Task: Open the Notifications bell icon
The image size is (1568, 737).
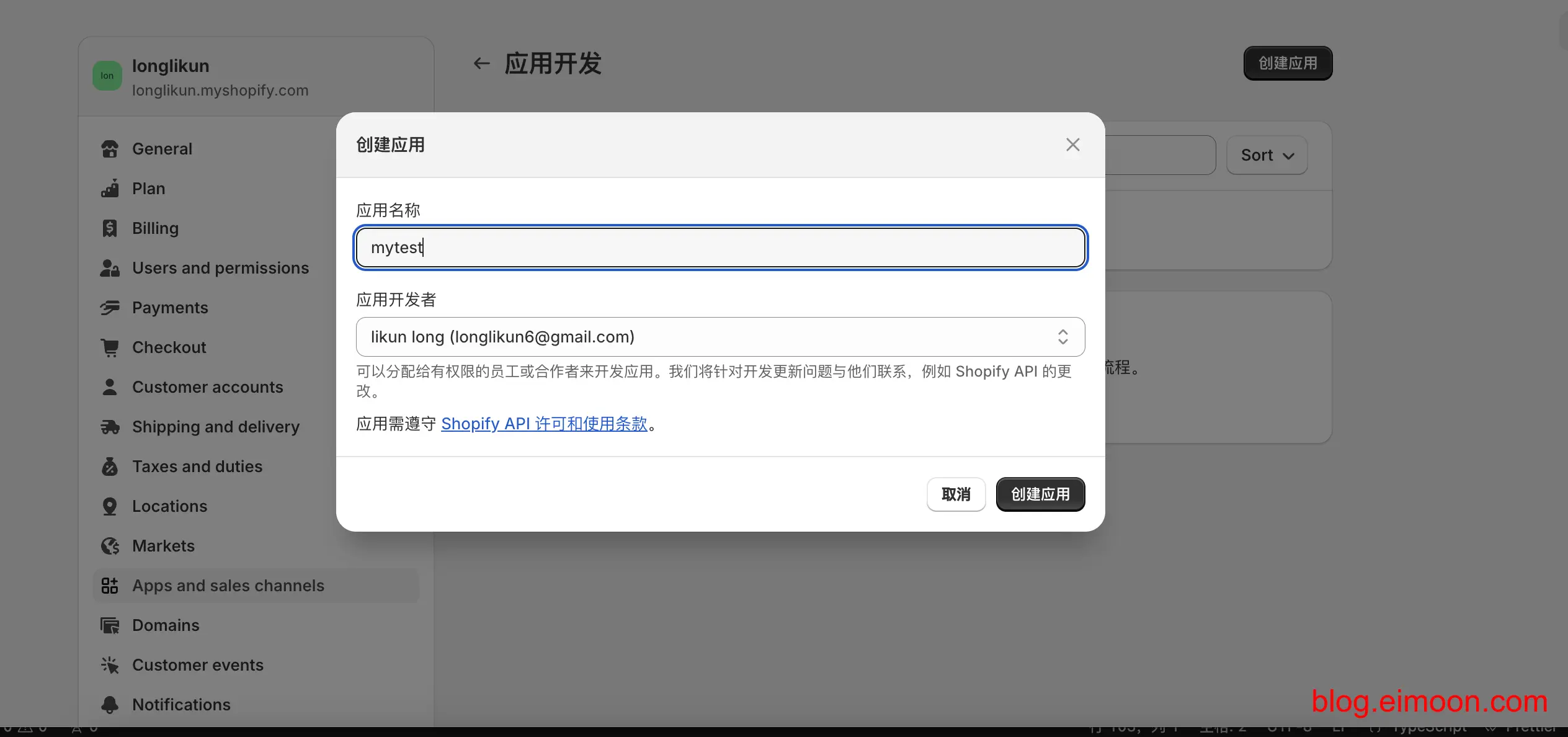Action: pos(109,705)
